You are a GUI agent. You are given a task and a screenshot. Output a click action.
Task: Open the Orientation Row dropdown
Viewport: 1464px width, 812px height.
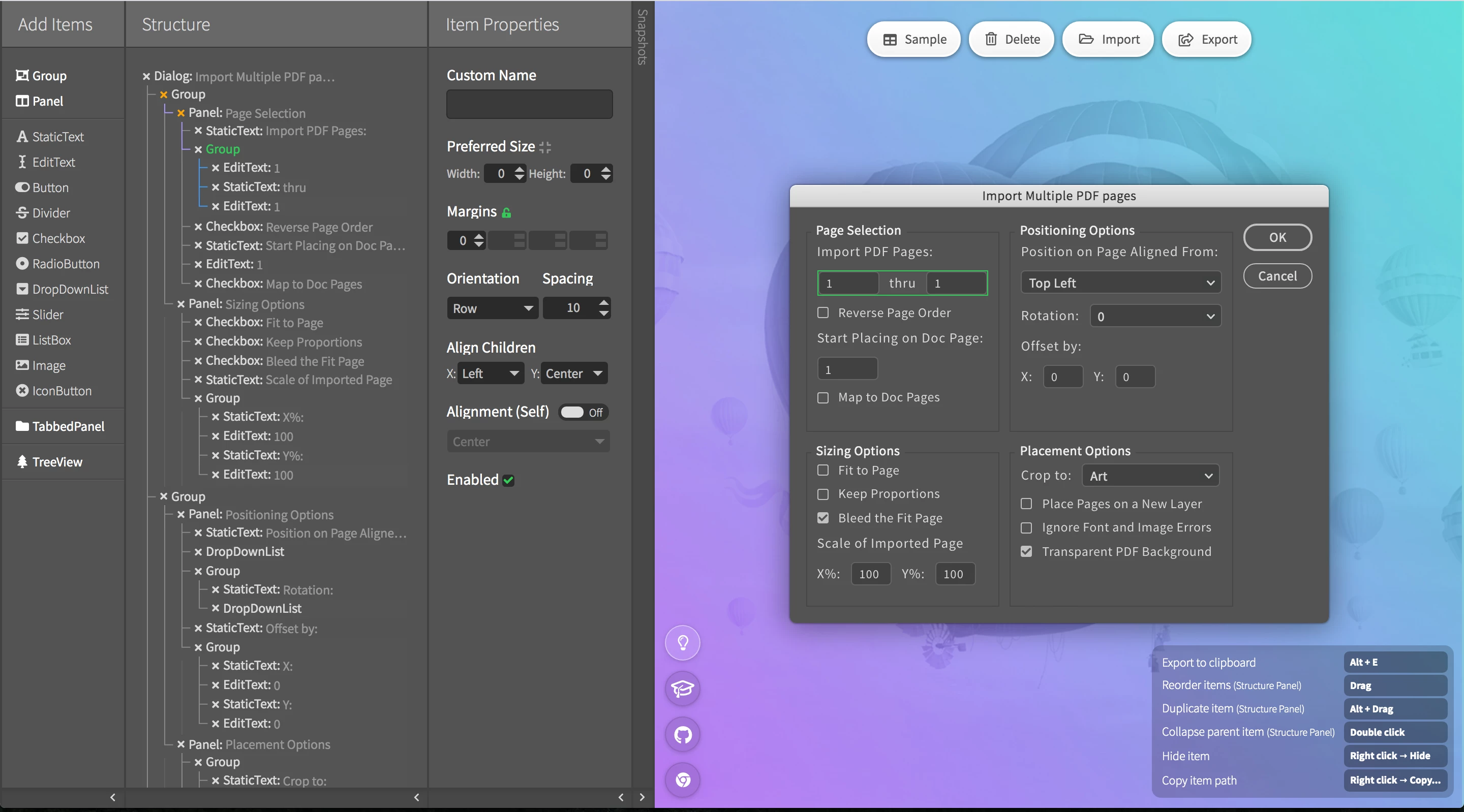[492, 308]
